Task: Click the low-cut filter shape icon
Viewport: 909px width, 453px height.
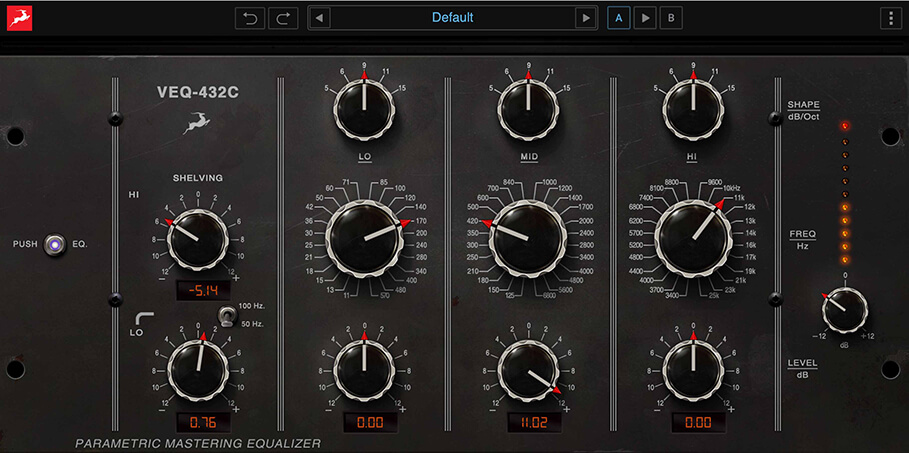Action: pos(144,318)
